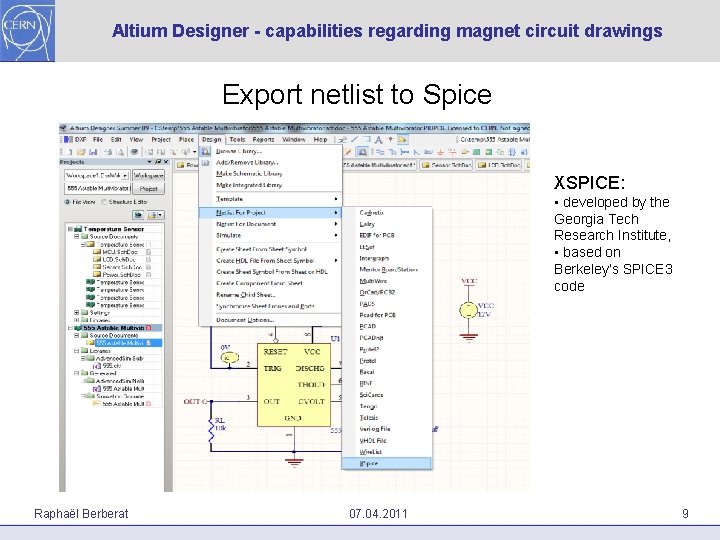The width and height of the screenshot is (720, 540).
Task: Click the DXP system menu icon
Action: point(68,140)
